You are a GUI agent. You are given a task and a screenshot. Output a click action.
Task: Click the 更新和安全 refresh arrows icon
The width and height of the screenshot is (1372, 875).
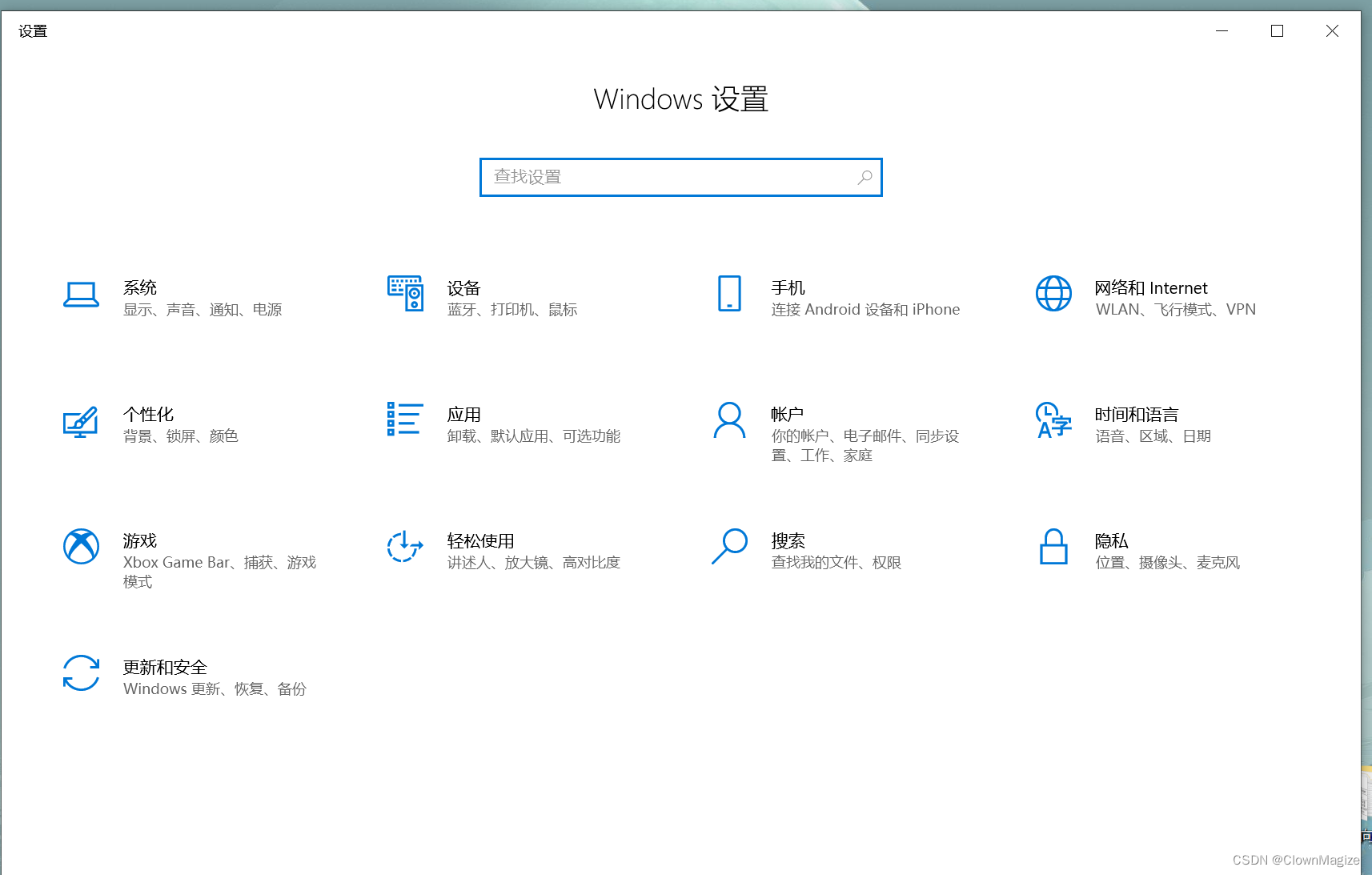pos(81,673)
